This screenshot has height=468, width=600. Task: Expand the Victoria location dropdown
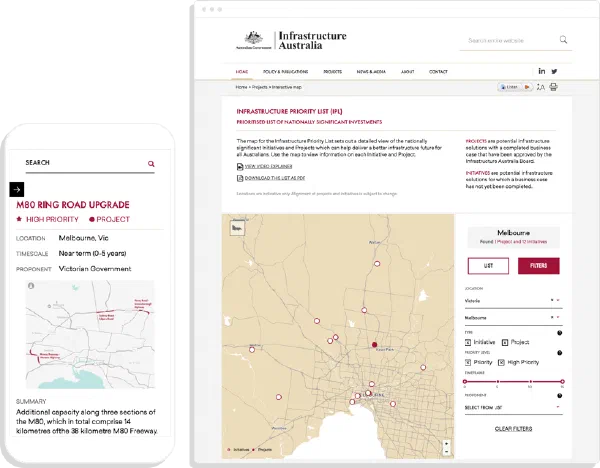(558, 300)
